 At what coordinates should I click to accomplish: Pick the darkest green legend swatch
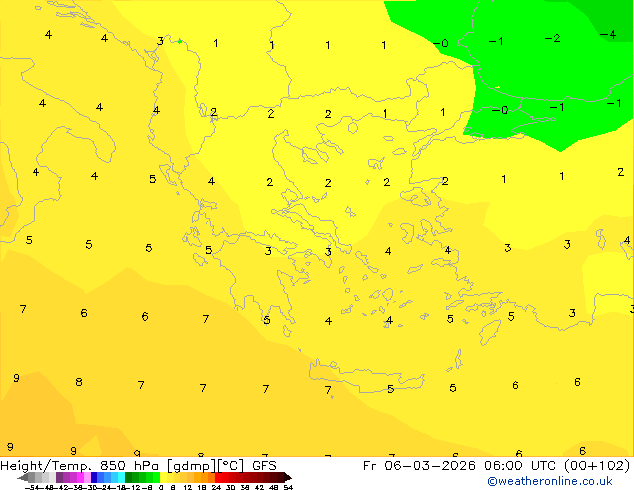click(129, 477)
